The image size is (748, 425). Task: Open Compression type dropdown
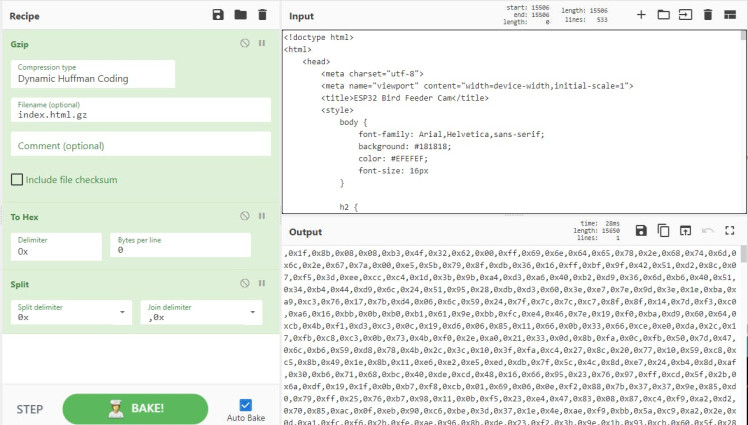pos(93,74)
